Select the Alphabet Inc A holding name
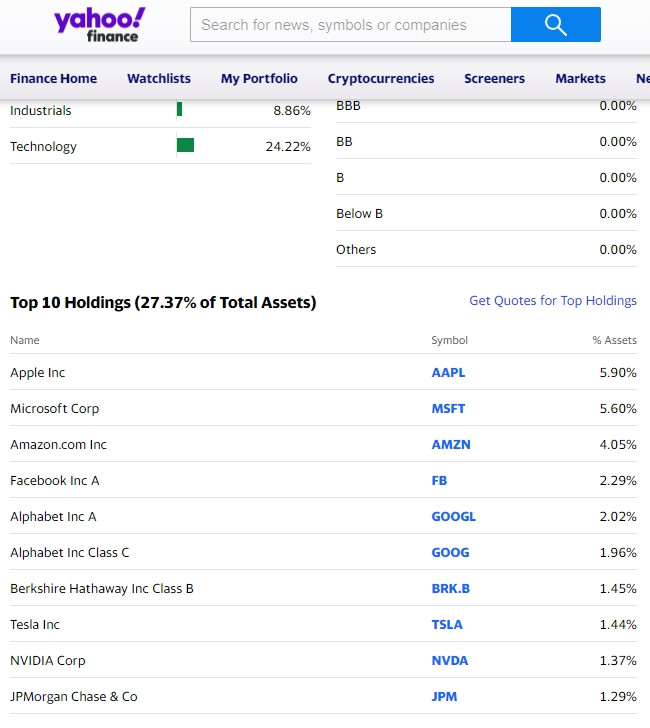This screenshot has width=650, height=728. click(53, 517)
